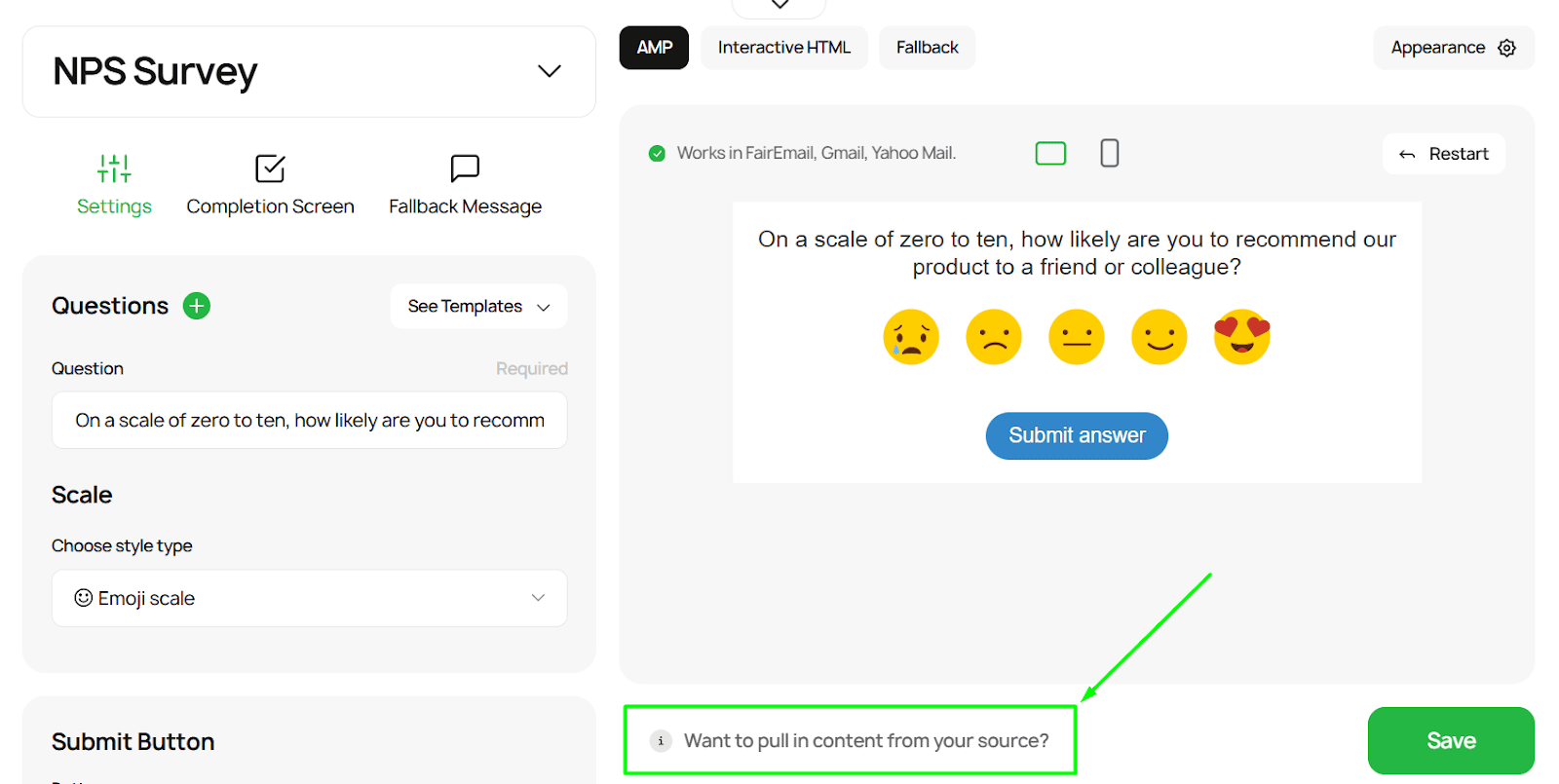
Task: Expand the See Templates dropdown
Action: [x=477, y=306]
